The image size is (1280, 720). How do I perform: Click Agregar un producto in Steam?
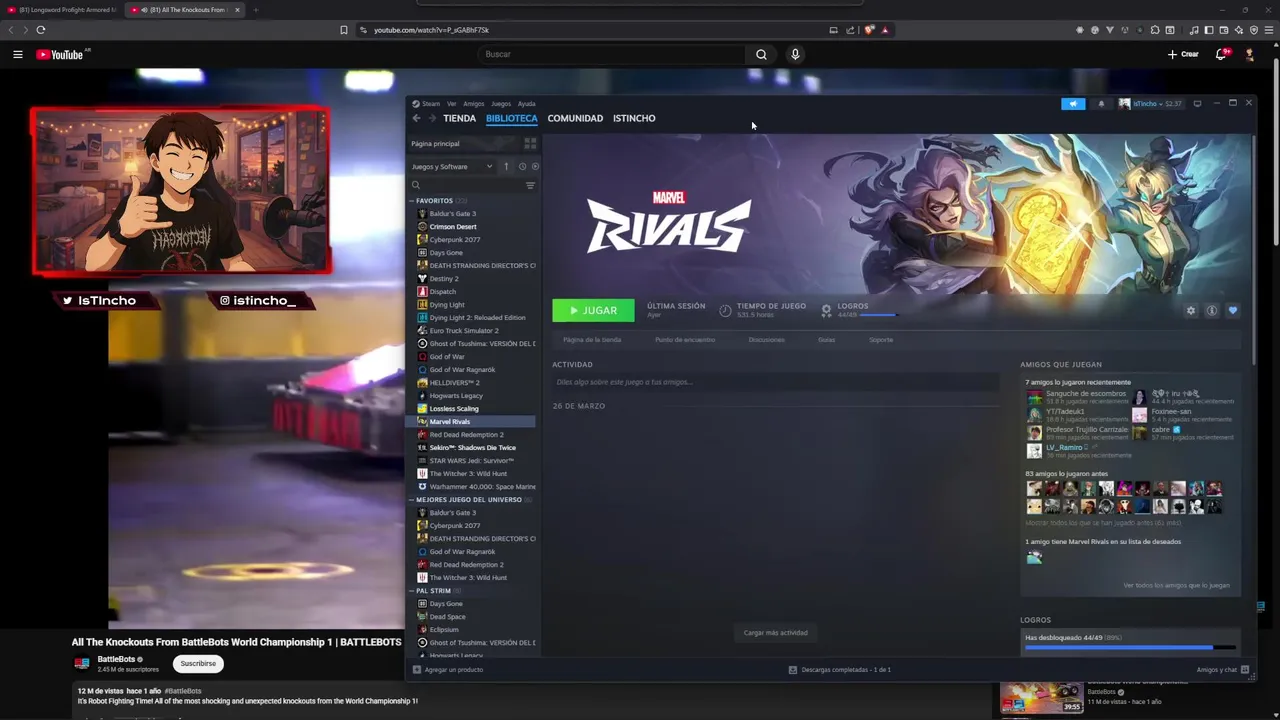coord(448,669)
